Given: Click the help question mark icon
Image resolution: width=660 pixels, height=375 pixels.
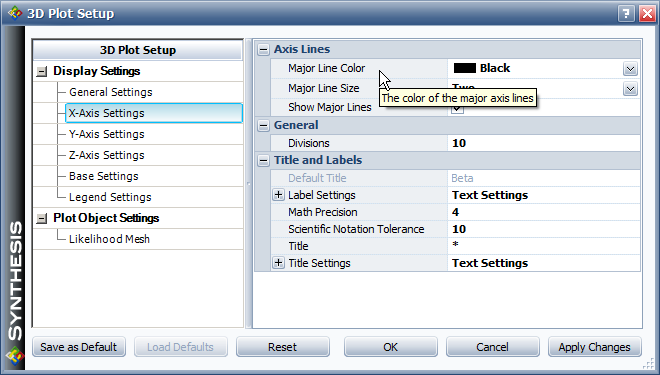Looking at the screenshot, I should pyautogui.click(x=626, y=13).
